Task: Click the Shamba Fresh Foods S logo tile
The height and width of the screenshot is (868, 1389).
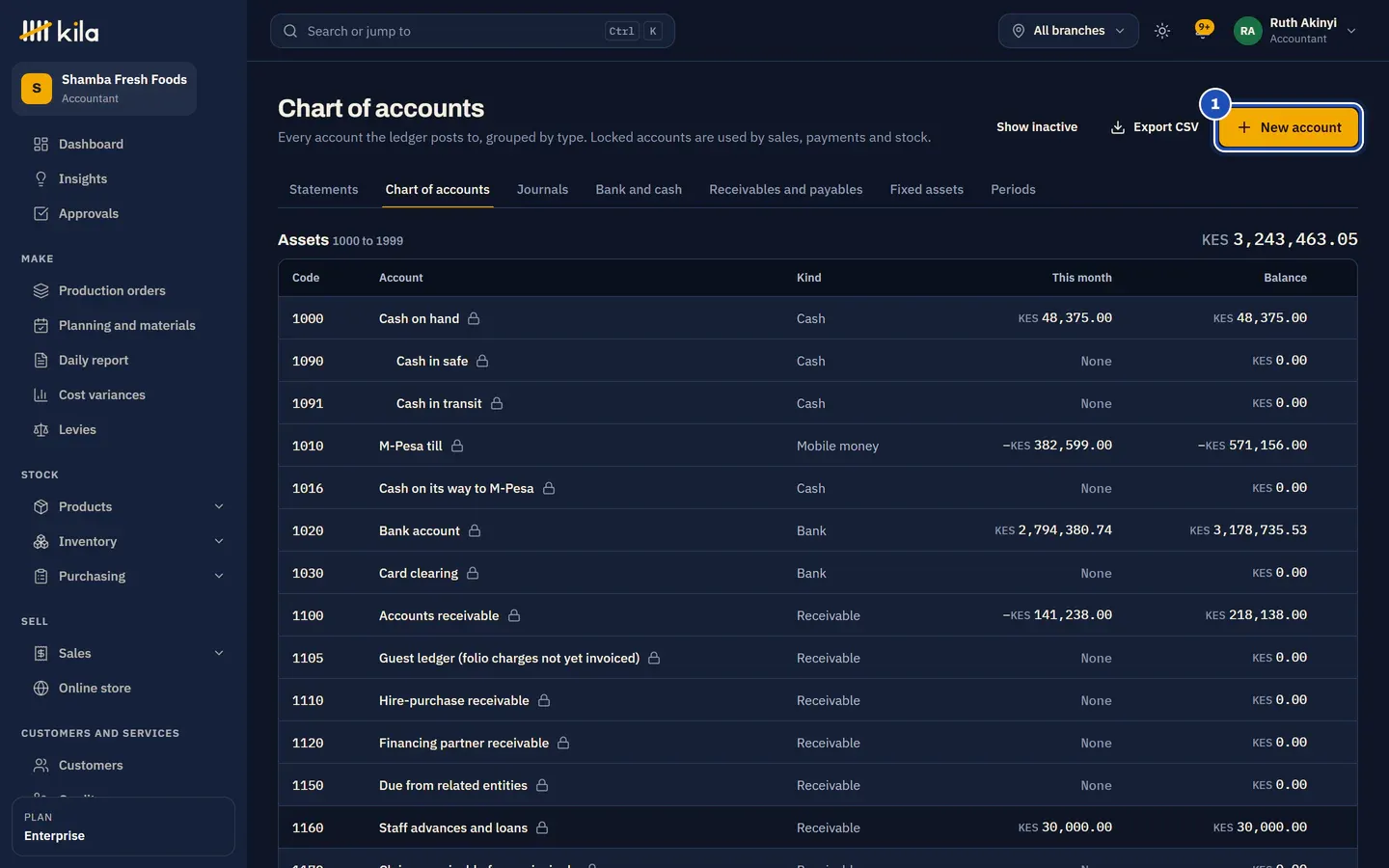Action: point(37,89)
